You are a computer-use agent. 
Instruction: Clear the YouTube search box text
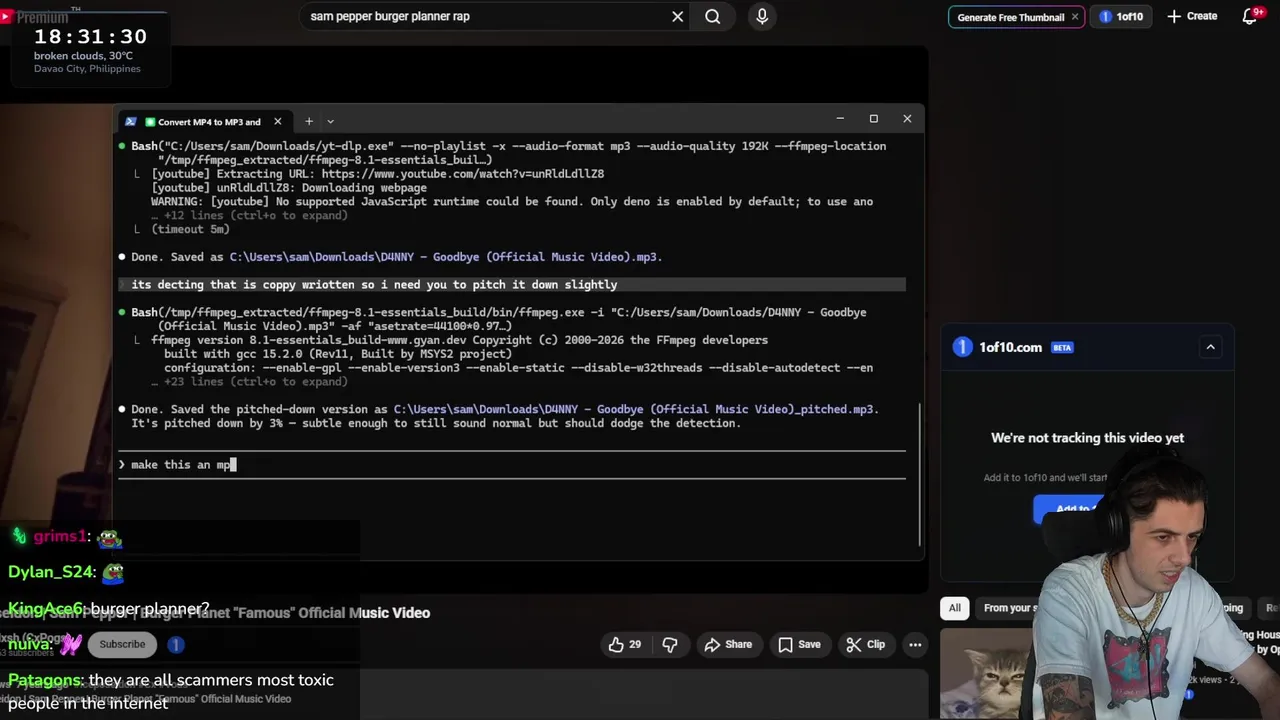coord(677,16)
